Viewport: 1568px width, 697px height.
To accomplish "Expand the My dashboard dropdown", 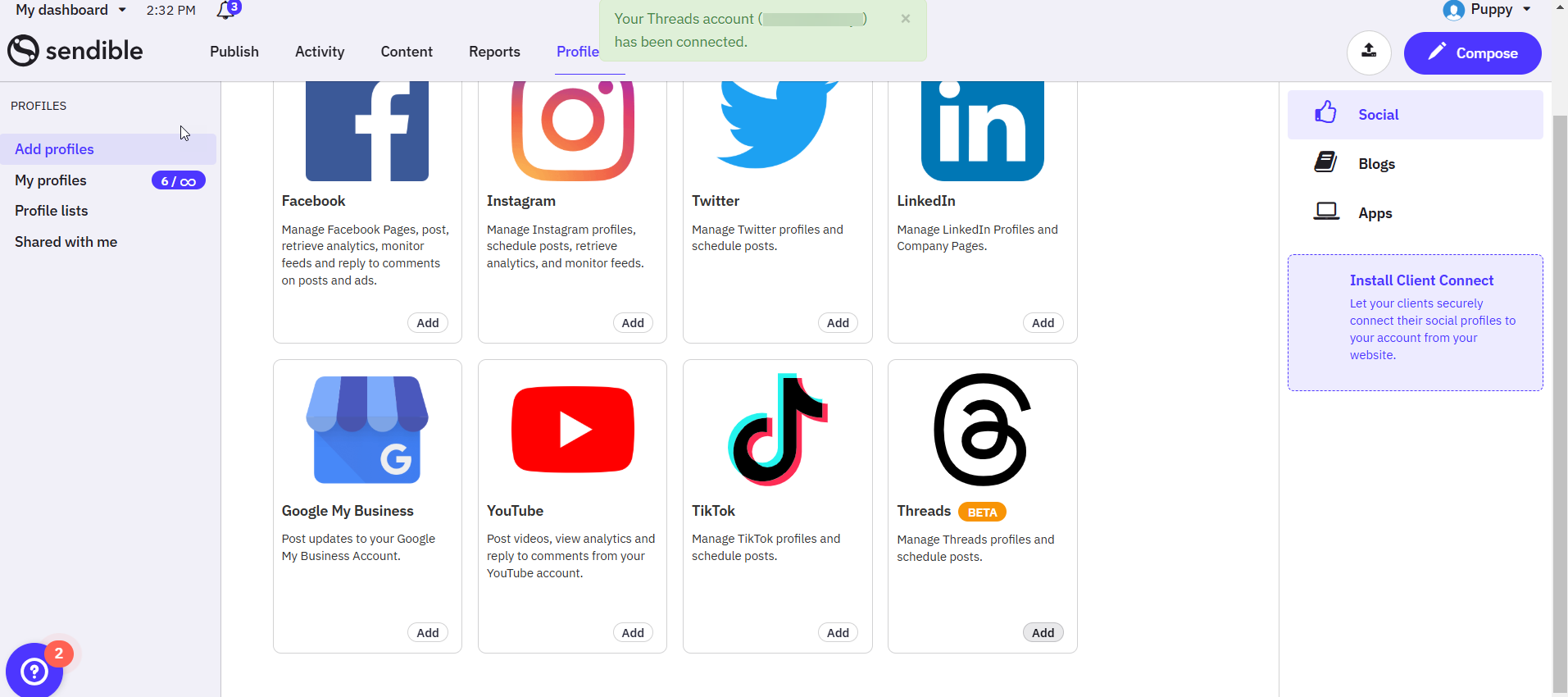I will coord(70,10).
